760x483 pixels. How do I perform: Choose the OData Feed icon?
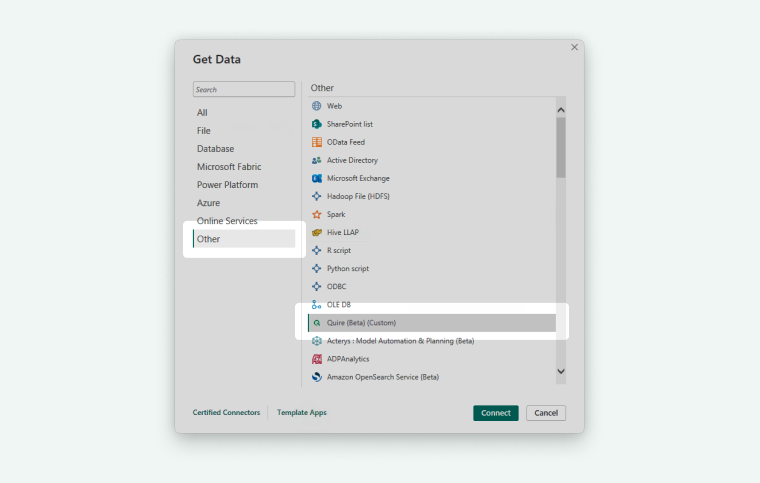tap(317, 142)
